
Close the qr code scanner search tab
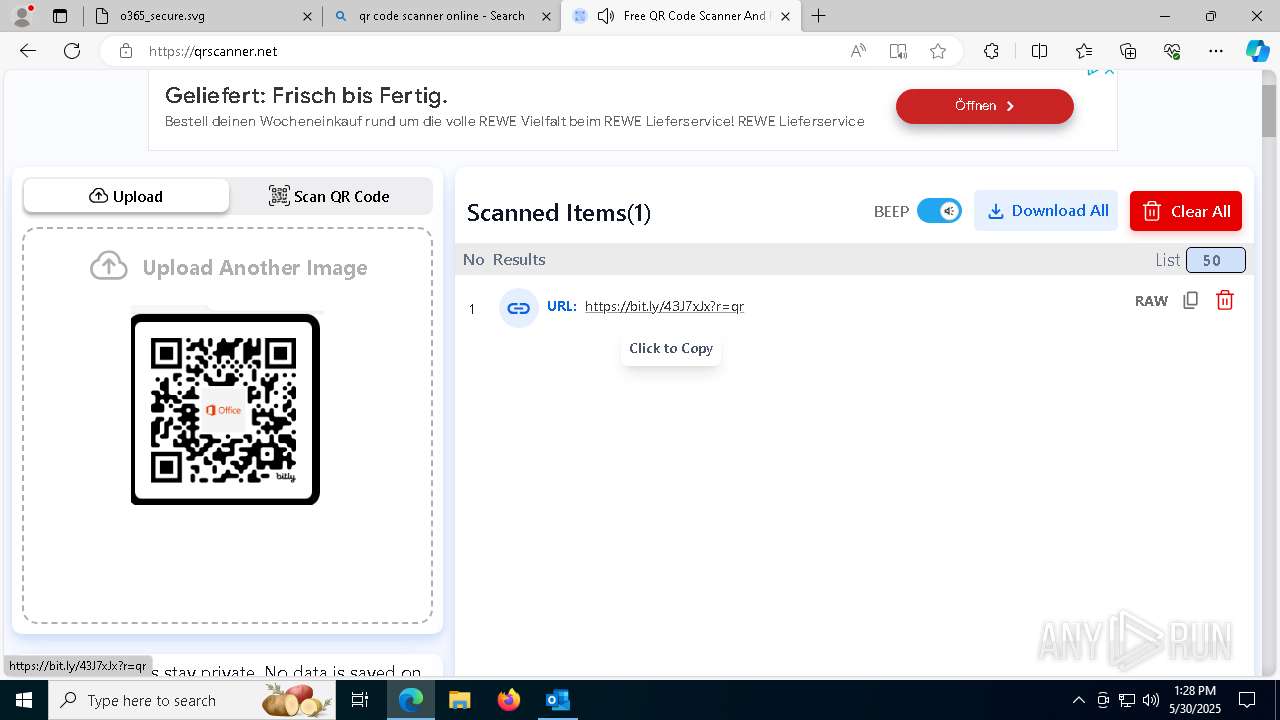[x=546, y=16]
